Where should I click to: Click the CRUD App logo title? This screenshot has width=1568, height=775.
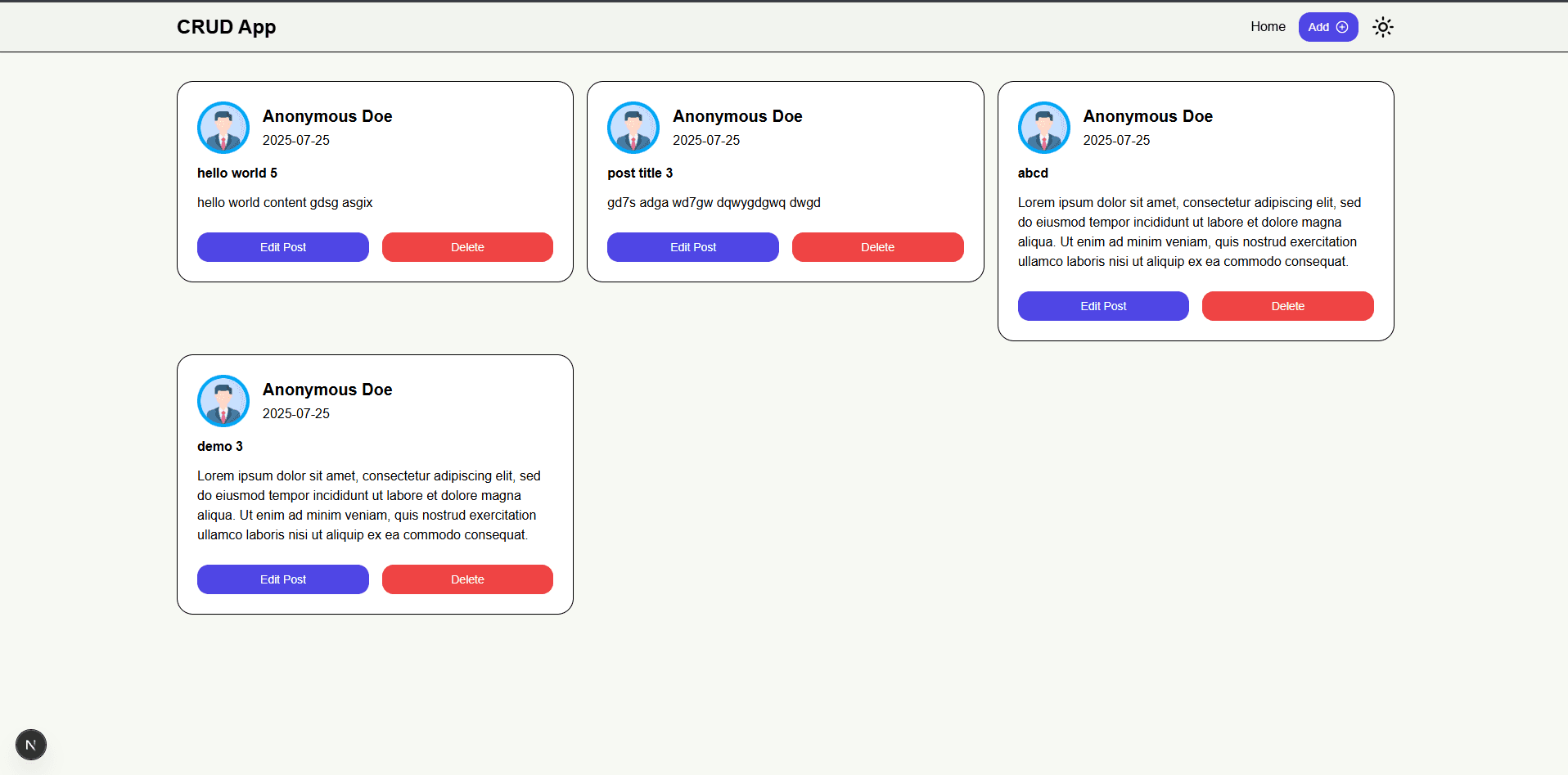[227, 27]
